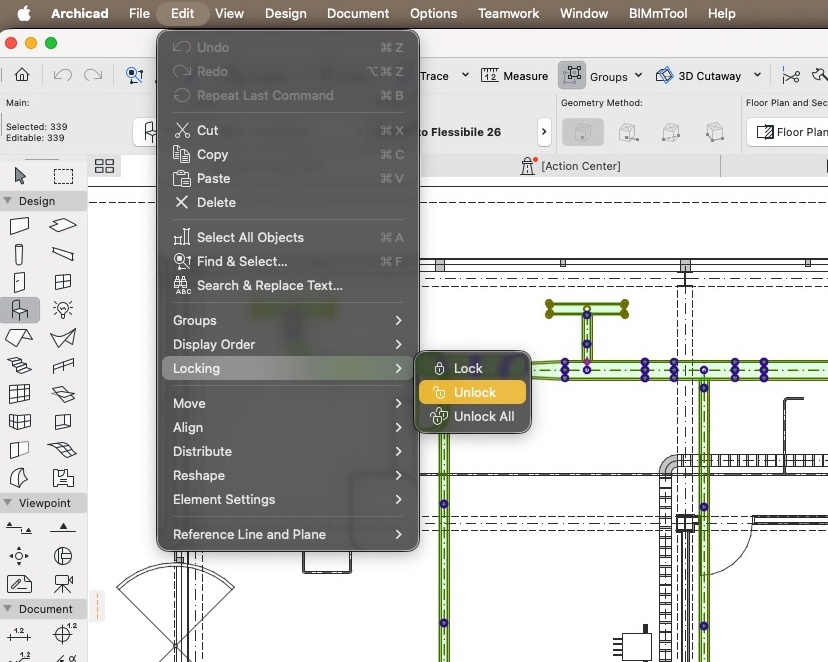Viewport: 828px width, 662px height.
Task: Select the Marquee tool
Action: coord(63,176)
